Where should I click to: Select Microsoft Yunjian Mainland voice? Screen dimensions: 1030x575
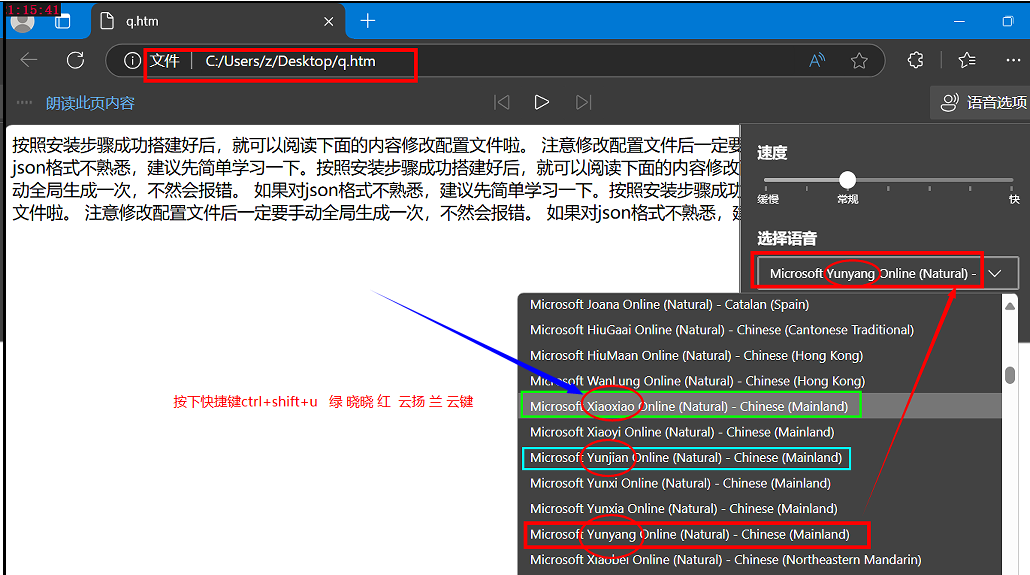point(759,457)
